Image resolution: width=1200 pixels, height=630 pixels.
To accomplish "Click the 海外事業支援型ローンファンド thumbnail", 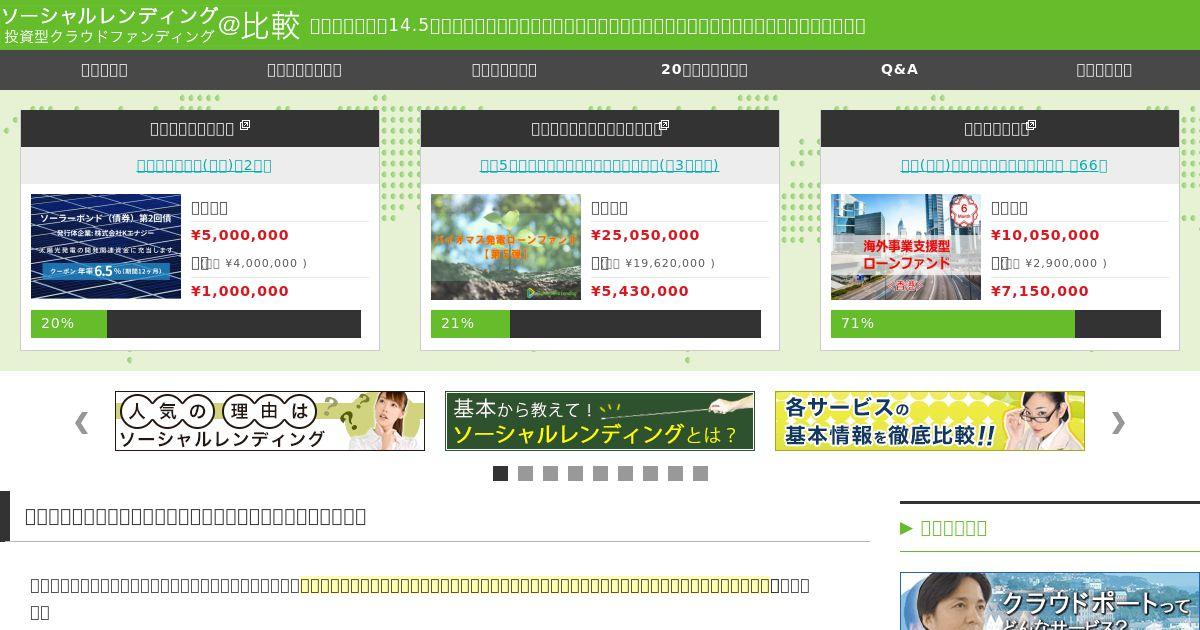I will pos(906,246).
